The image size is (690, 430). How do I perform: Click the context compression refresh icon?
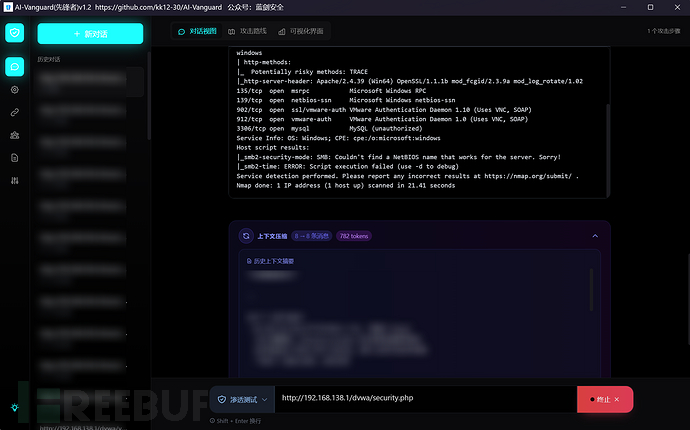(x=246, y=236)
